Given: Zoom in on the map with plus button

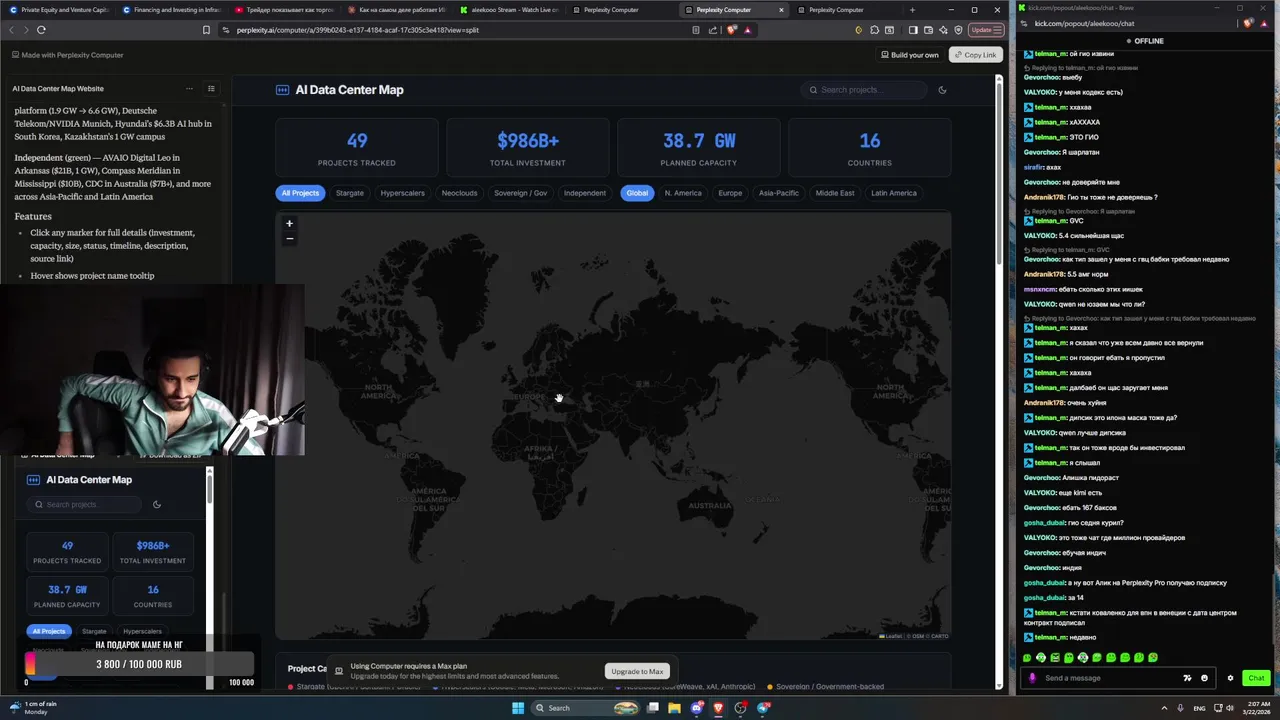Looking at the screenshot, I should tap(289, 224).
